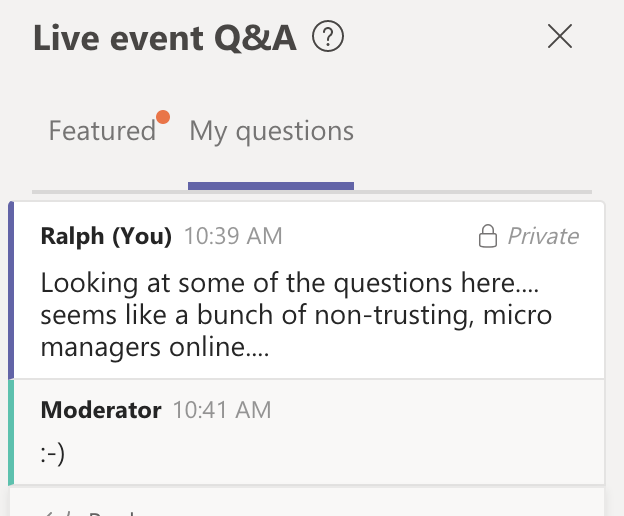Click the Moderator name
This screenshot has height=516, width=624.
(x=101, y=410)
